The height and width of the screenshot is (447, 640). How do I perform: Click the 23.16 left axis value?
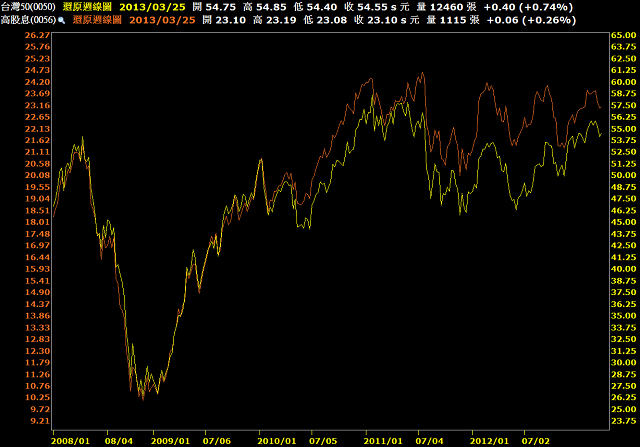(38, 105)
